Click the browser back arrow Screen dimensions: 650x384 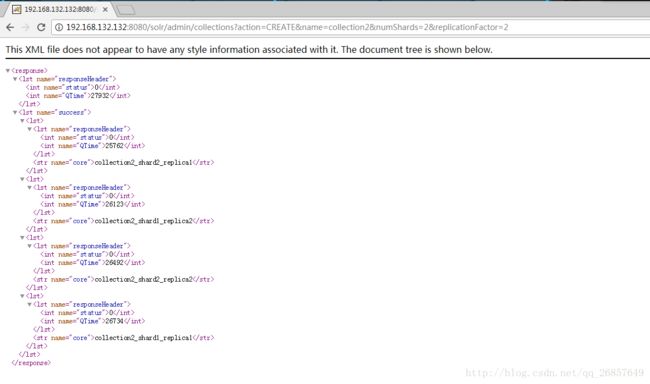tap(10, 27)
